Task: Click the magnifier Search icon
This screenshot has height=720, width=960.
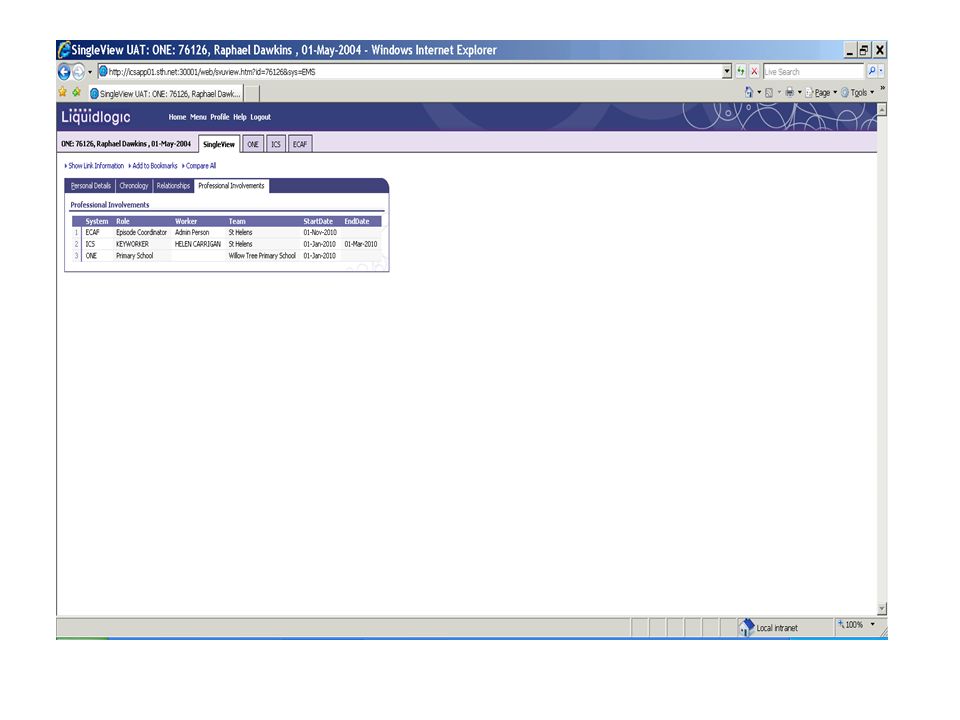Action: coord(871,72)
